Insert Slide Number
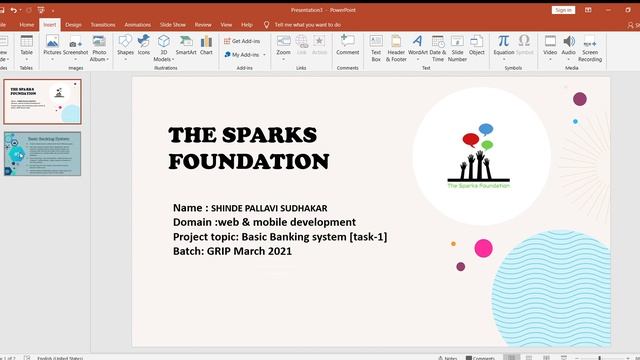The width and height of the screenshot is (640, 360). pyautogui.click(x=457, y=48)
